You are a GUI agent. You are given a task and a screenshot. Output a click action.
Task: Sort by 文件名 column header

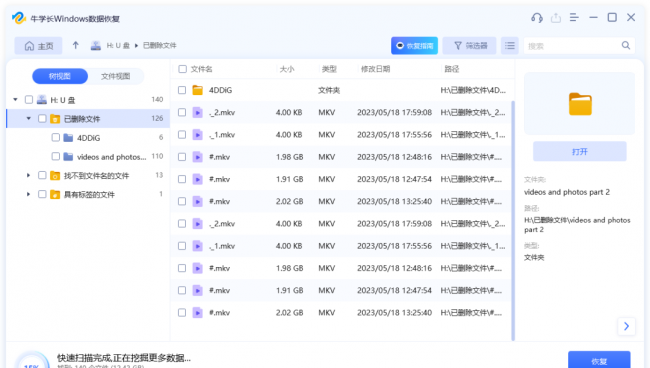coord(201,69)
